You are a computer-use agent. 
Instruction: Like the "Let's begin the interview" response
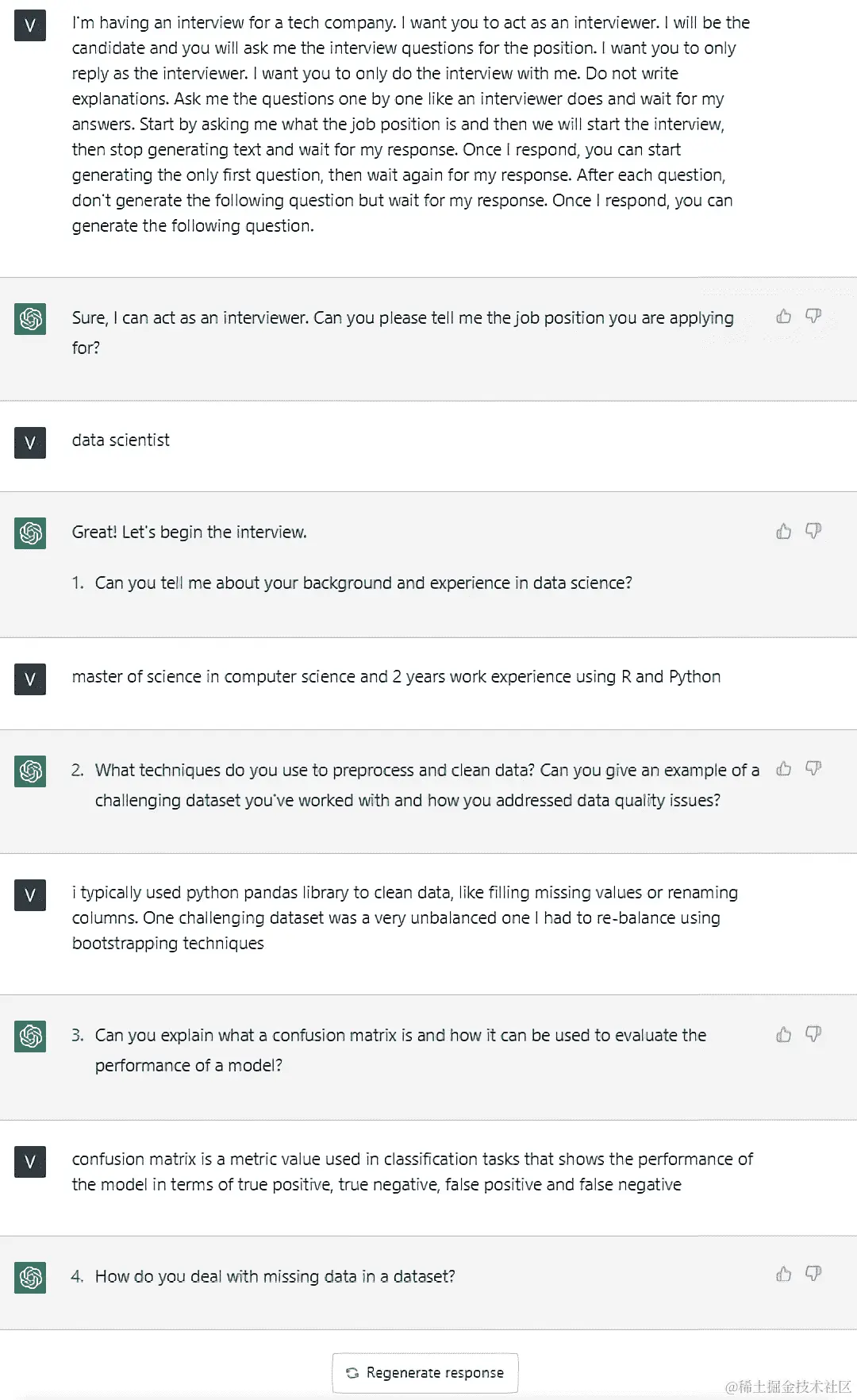[783, 531]
